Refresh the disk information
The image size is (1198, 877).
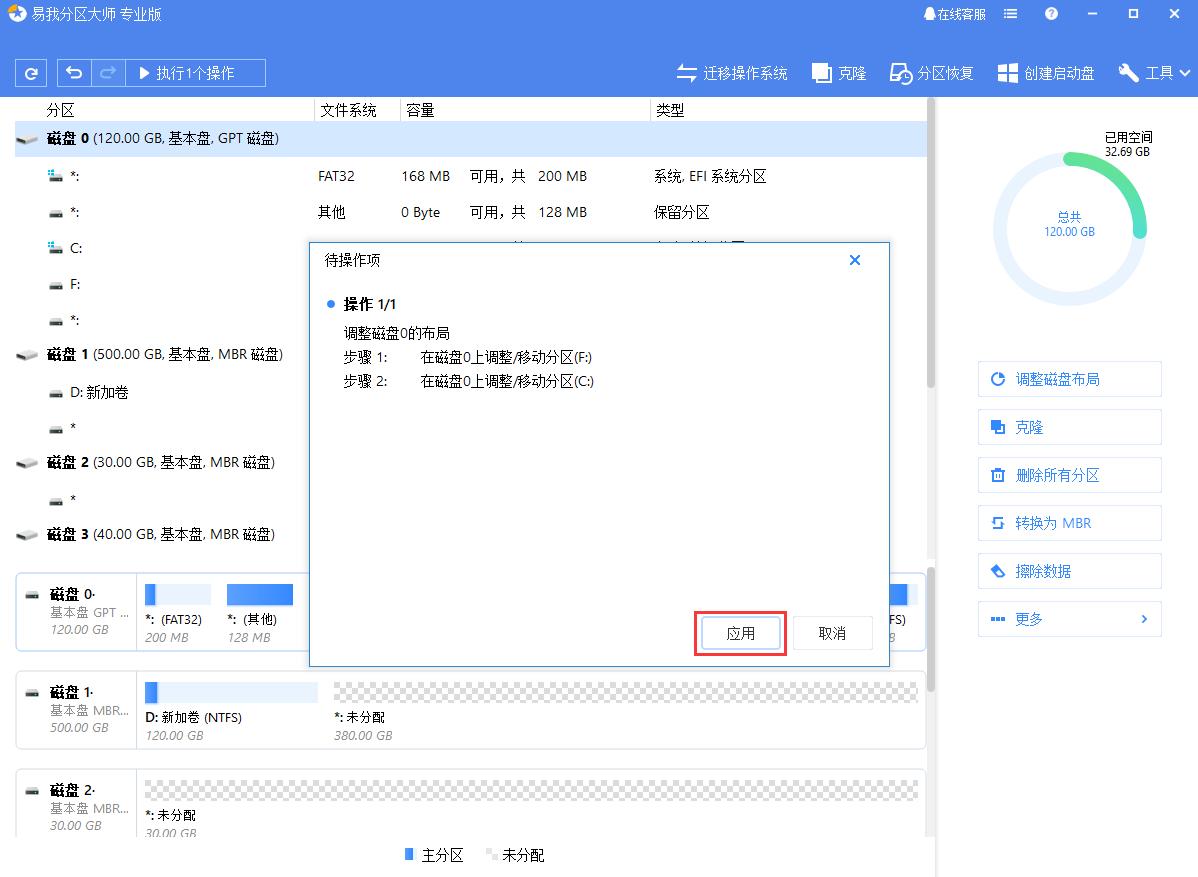coord(30,72)
